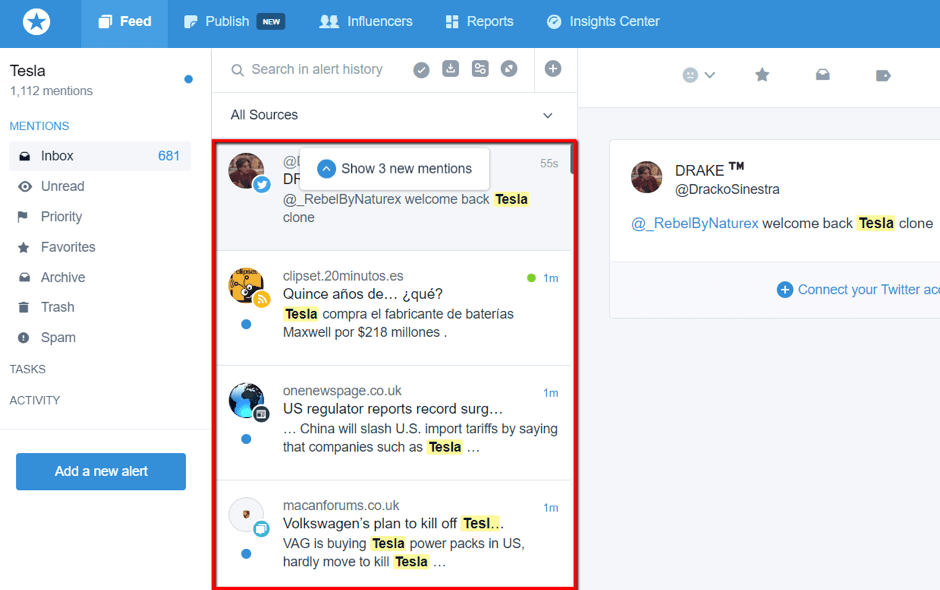This screenshot has width=940, height=590.
Task: Click the plus add icon in toolbar
Action: click(x=553, y=69)
